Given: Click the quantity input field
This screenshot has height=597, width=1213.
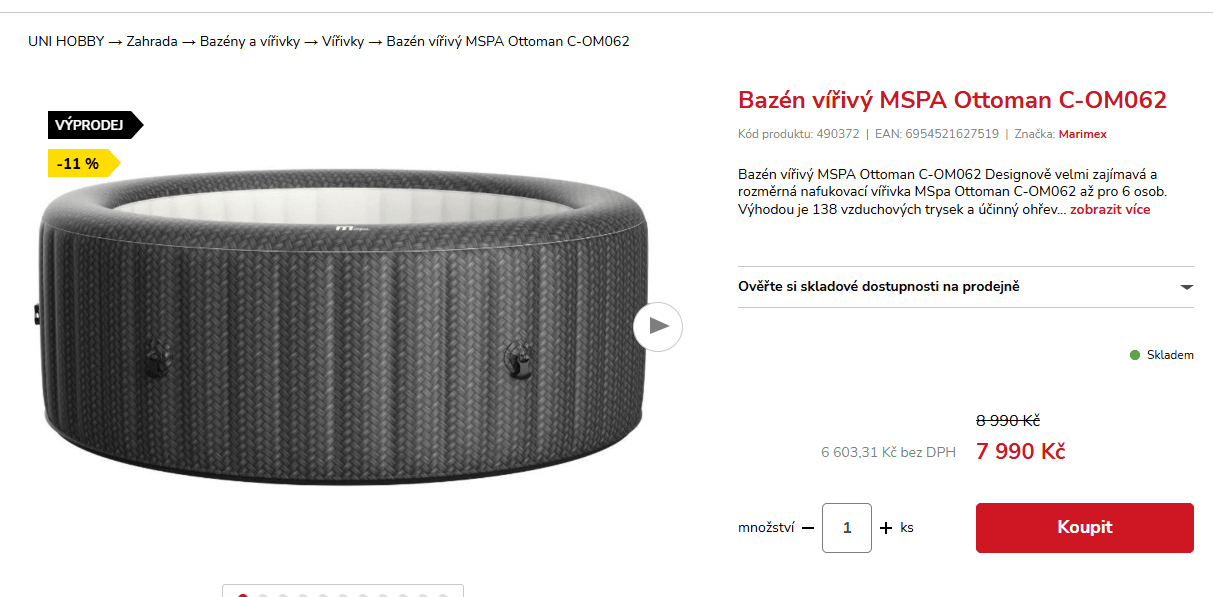Looking at the screenshot, I should click(x=847, y=528).
